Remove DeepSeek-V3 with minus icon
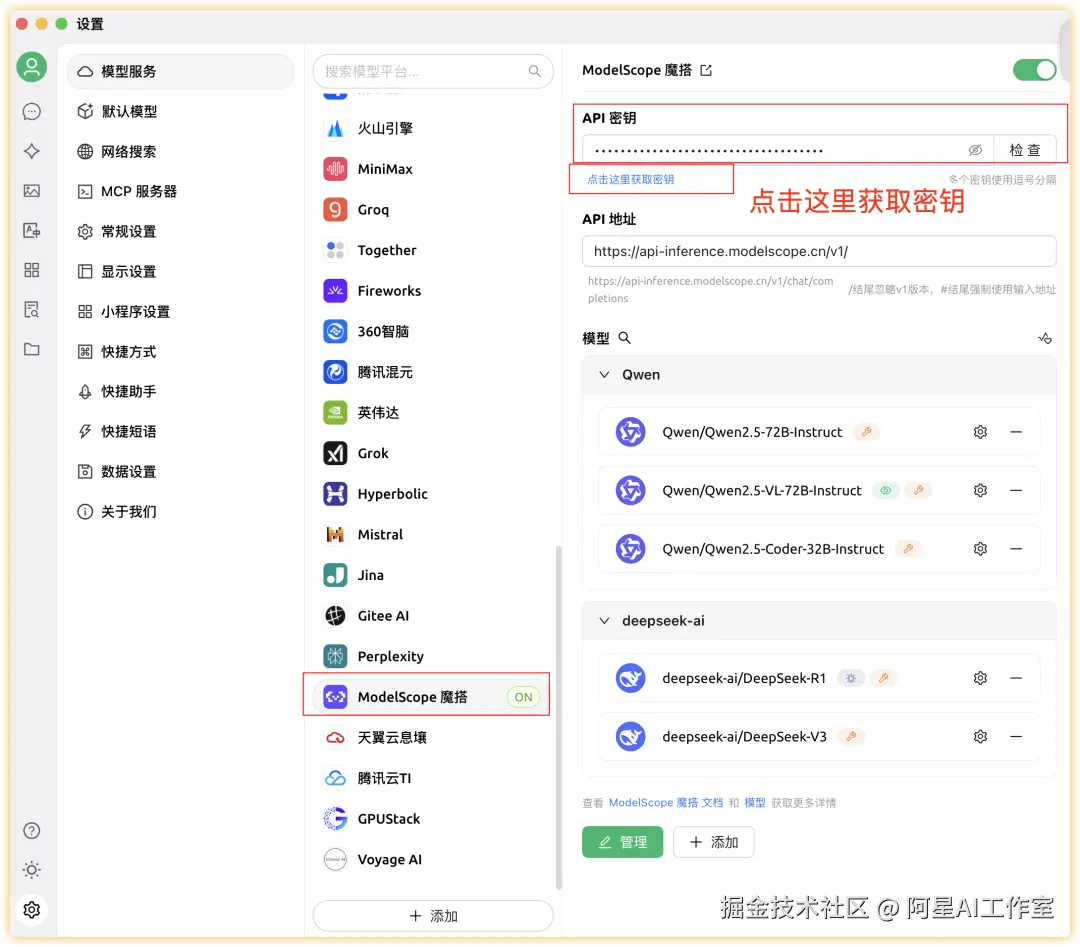 1016,737
